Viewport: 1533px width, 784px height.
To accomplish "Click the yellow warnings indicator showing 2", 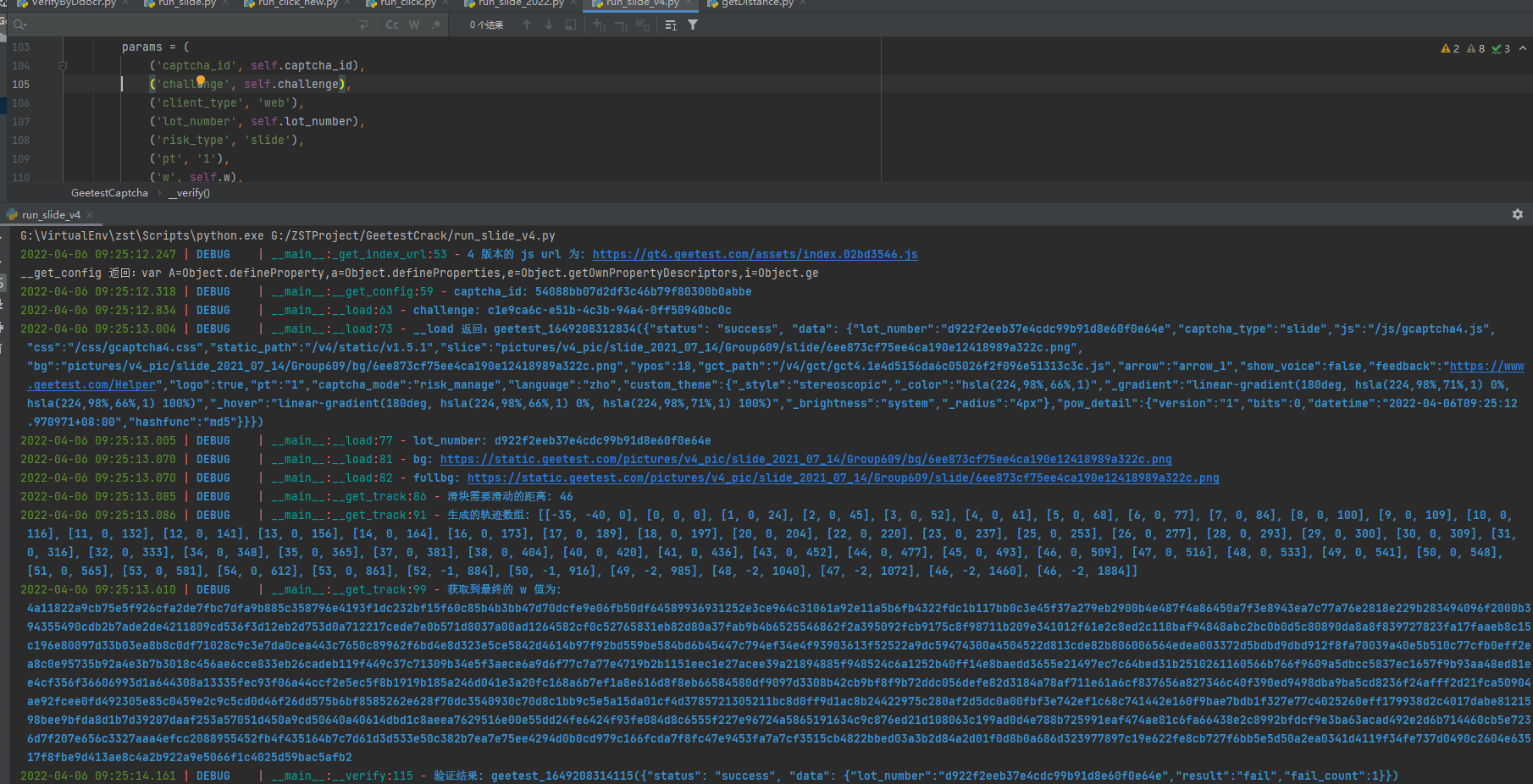I will pos(1450,48).
